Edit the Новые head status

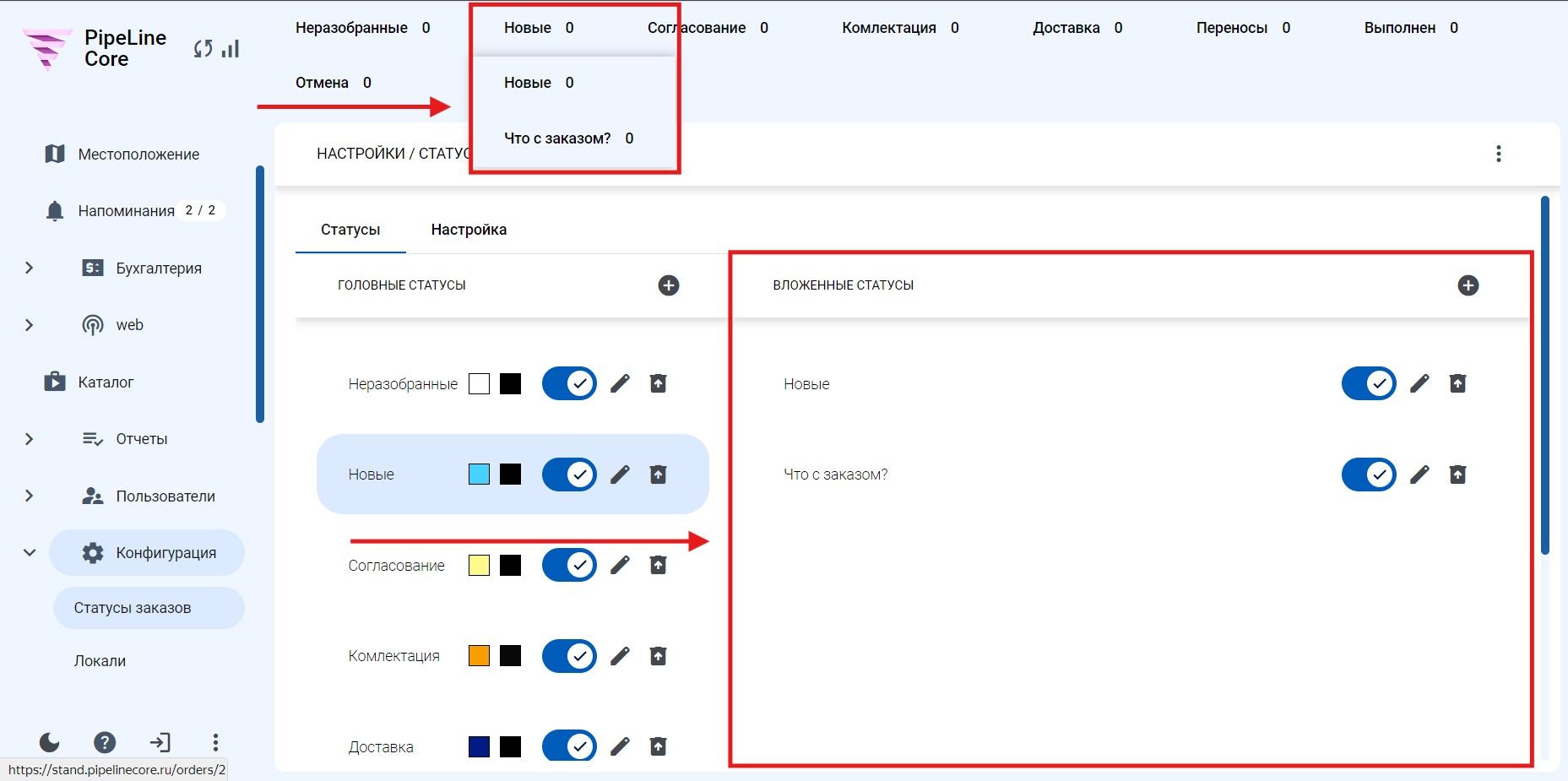[x=620, y=475]
